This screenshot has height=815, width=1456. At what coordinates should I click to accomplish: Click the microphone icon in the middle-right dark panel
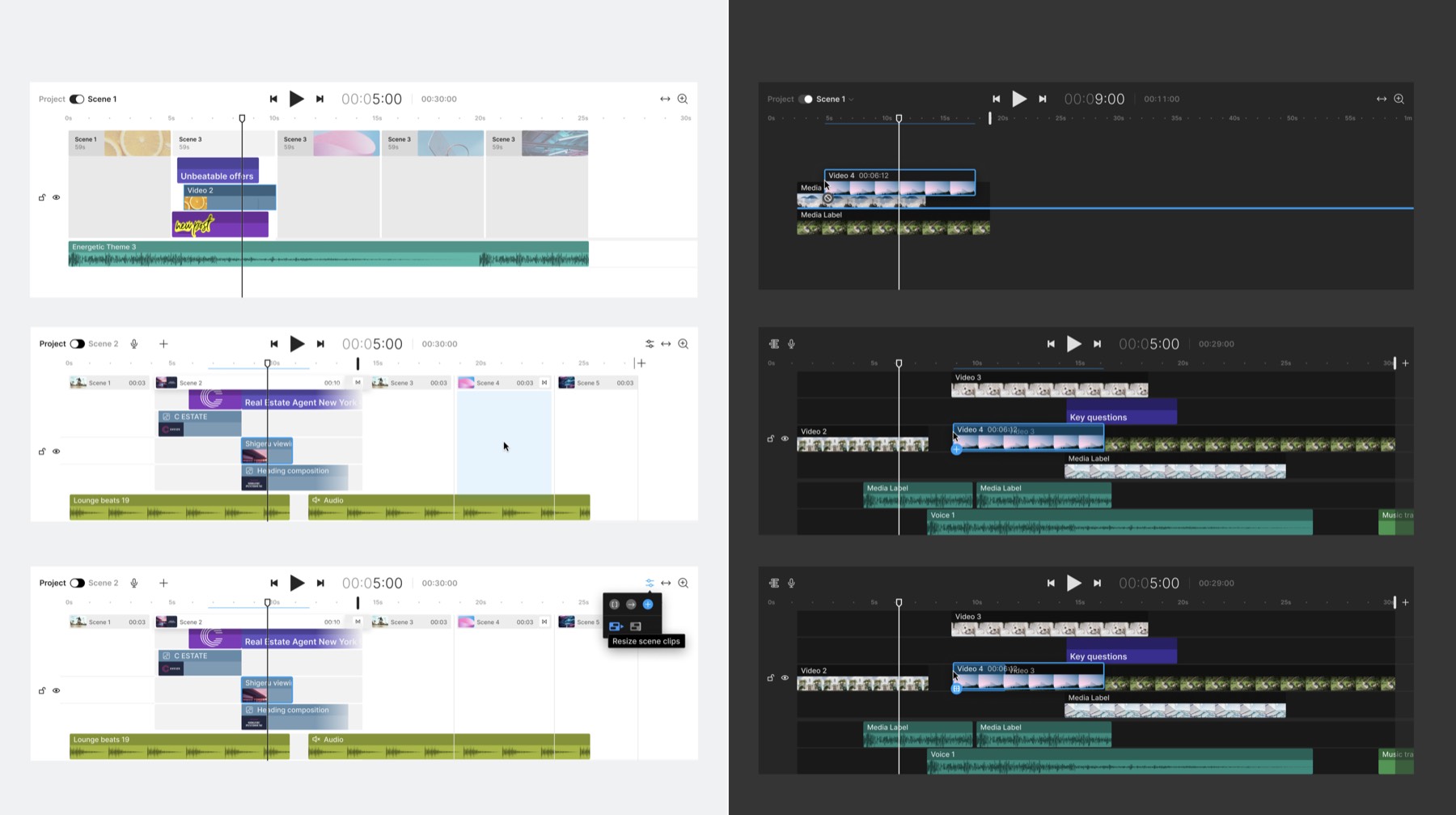792,344
